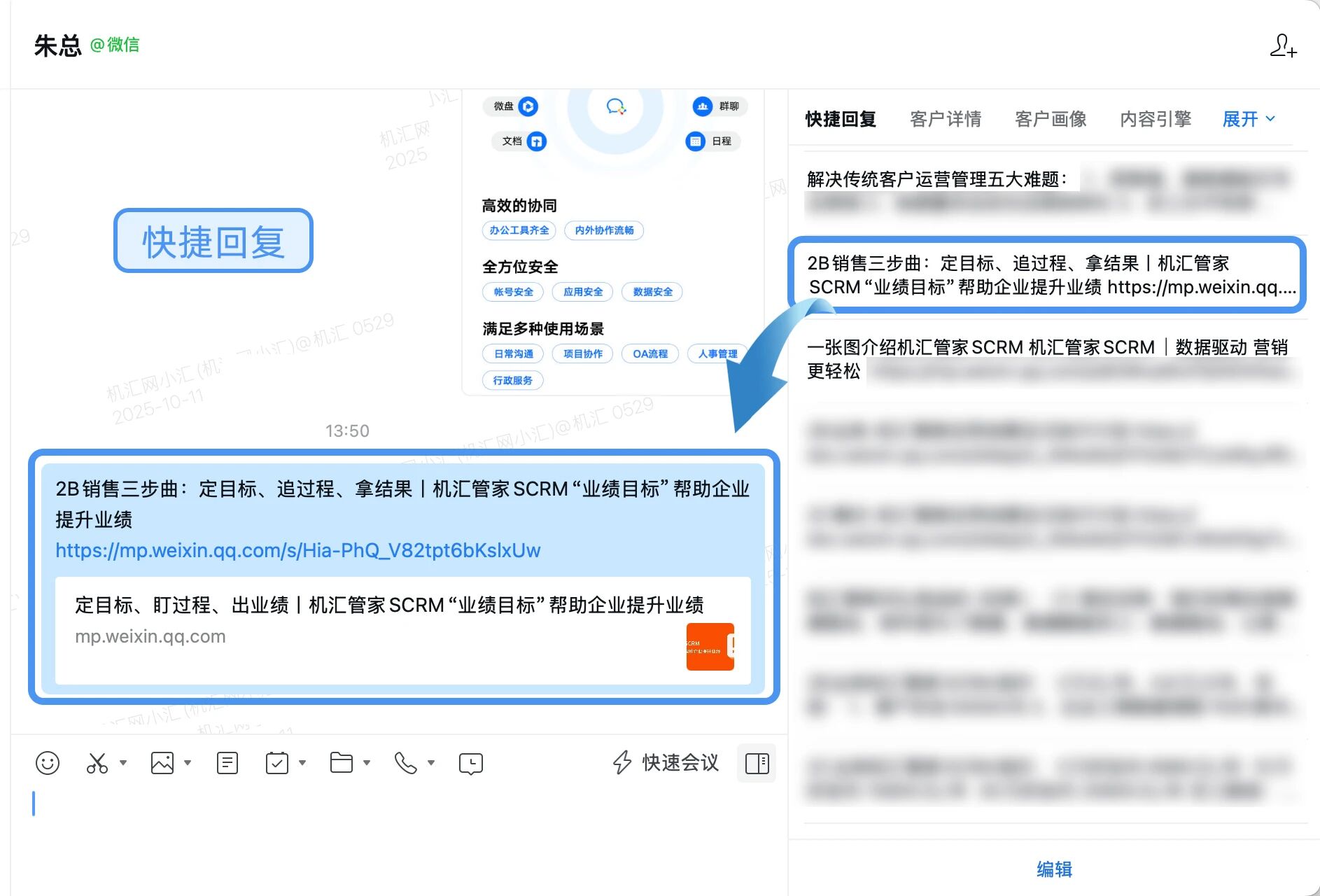Click the scissors screenshot icon
This screenshot has width=1320, height=896.
pos(97,762)
